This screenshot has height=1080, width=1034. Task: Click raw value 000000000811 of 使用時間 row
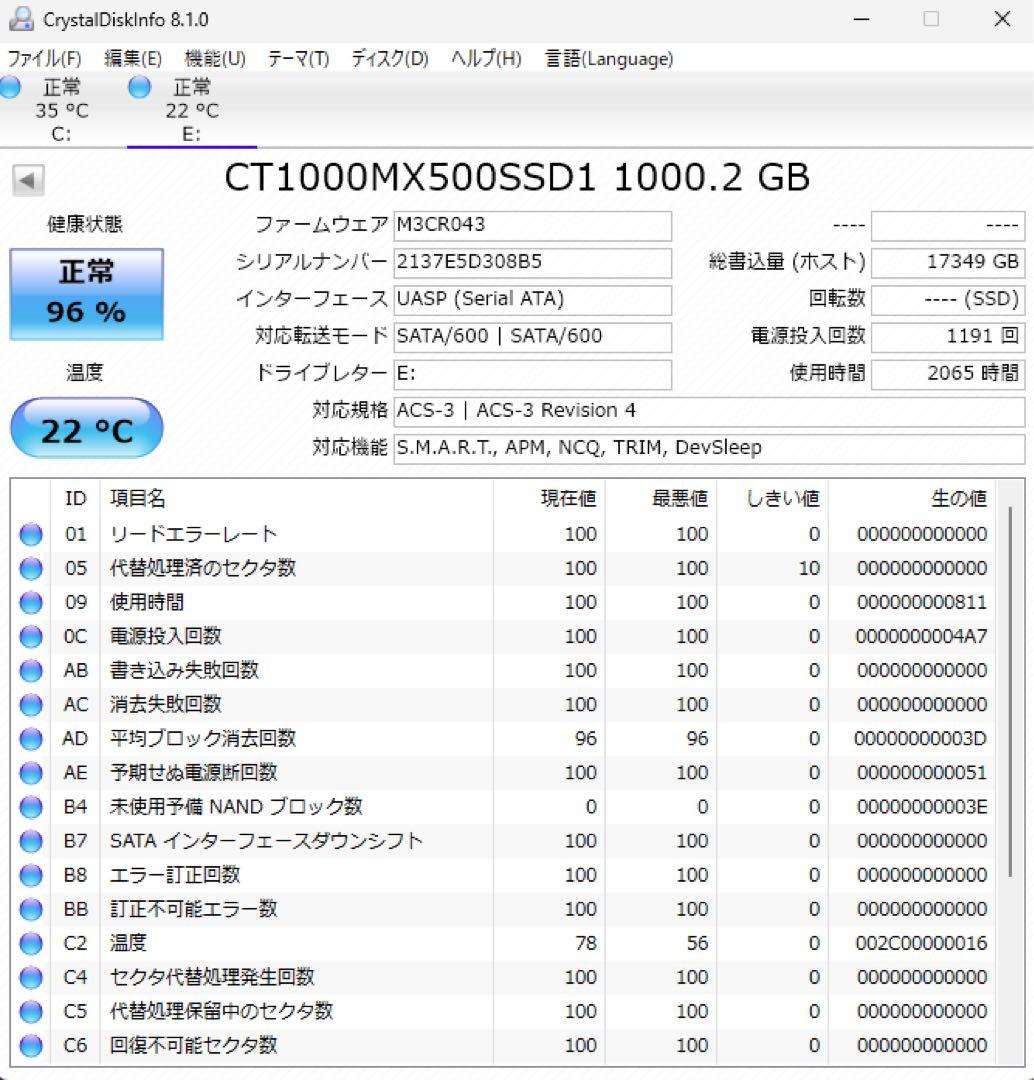coord(921,602)
